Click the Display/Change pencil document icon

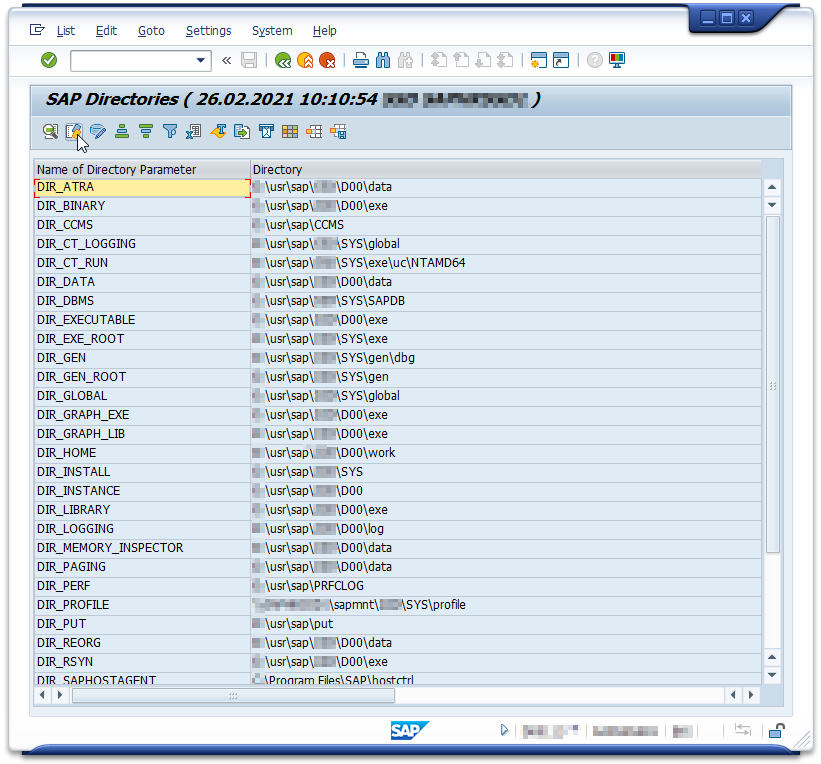tap(74, 131)
